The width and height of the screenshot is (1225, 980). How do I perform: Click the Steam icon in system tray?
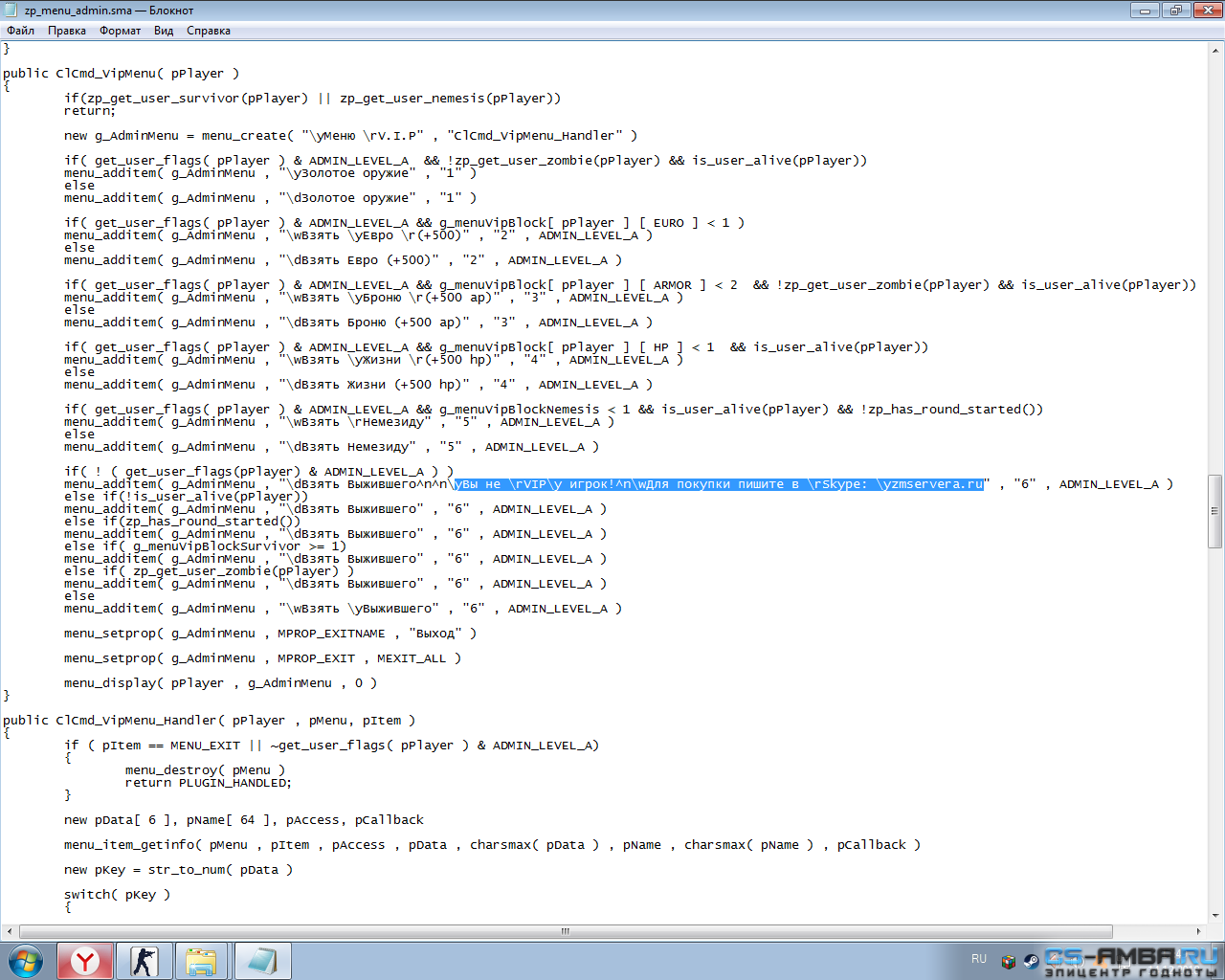pos(1031,961)
